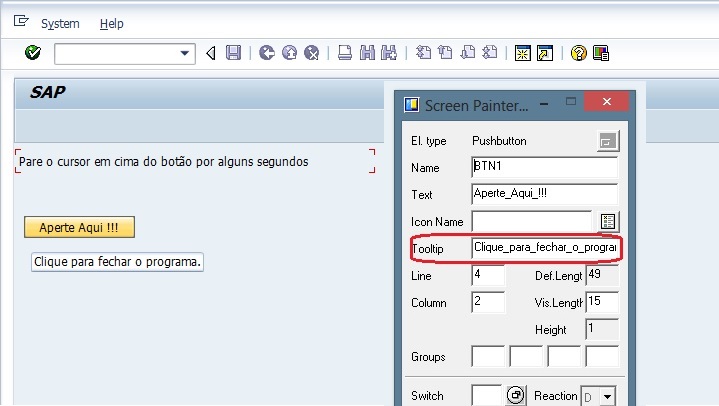Click the element type button beside Pushbutton
Image resolution: width=719 pixels, height=406 pixels.
607,141
